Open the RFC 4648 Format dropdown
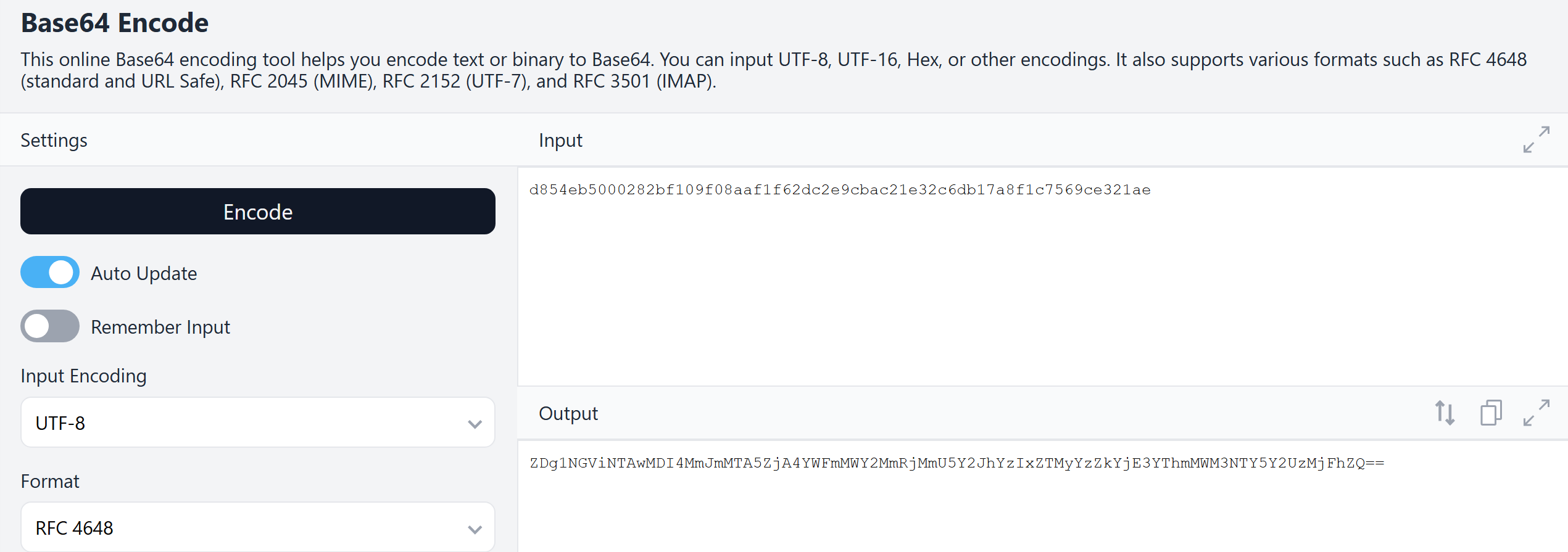The height and width of the screenshot is (552, 1568). coord(258,528)
